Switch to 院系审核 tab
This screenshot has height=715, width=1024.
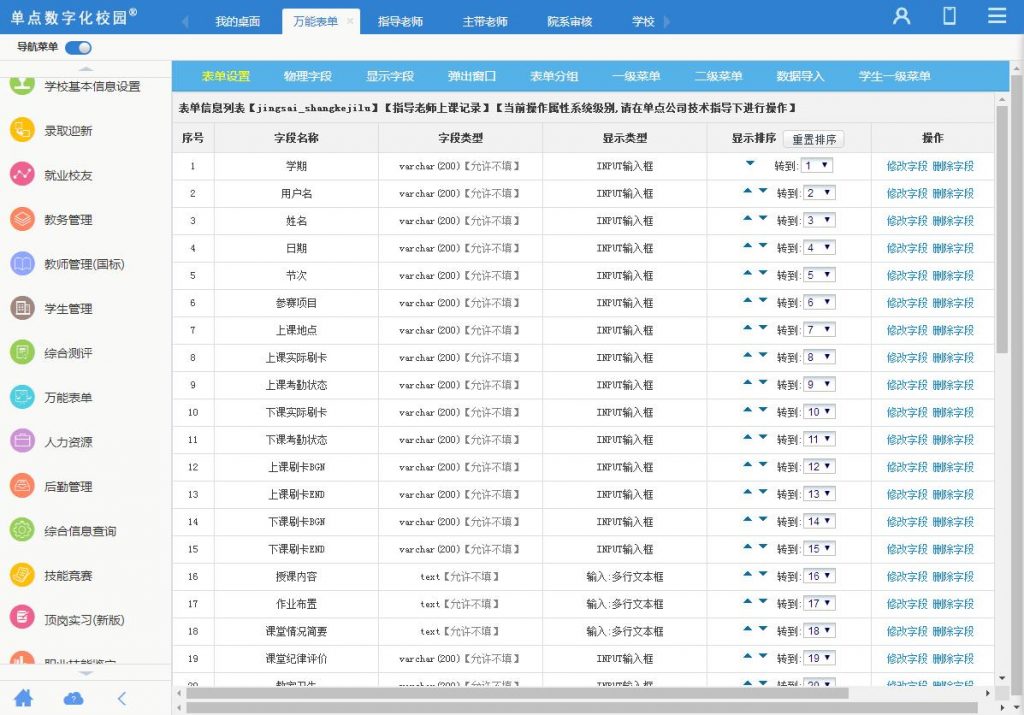(x=569, y=22)
